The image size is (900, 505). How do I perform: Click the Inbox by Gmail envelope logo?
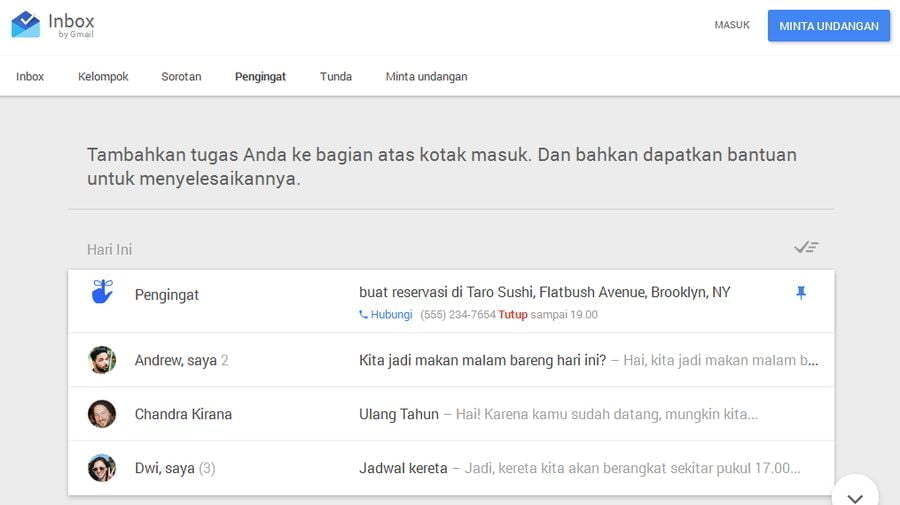click(26, 25)
